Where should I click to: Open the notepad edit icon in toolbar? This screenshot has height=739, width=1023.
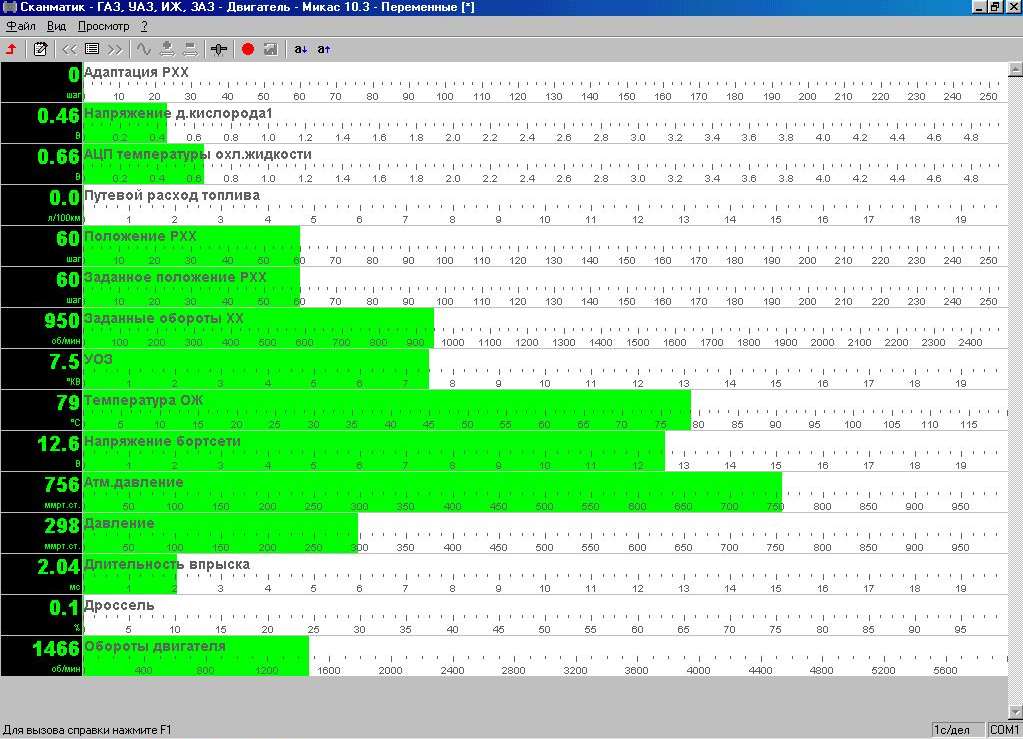41,48
